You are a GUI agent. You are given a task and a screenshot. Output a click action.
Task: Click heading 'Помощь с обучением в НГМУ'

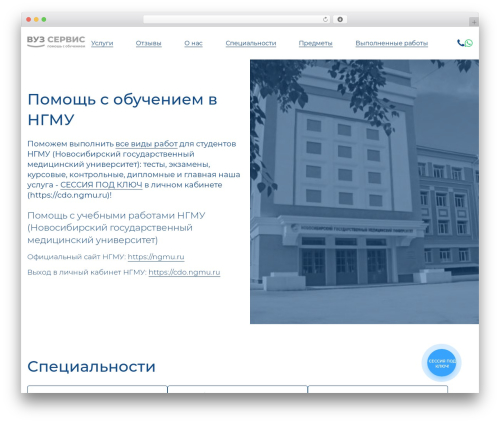tap(122, 109)
